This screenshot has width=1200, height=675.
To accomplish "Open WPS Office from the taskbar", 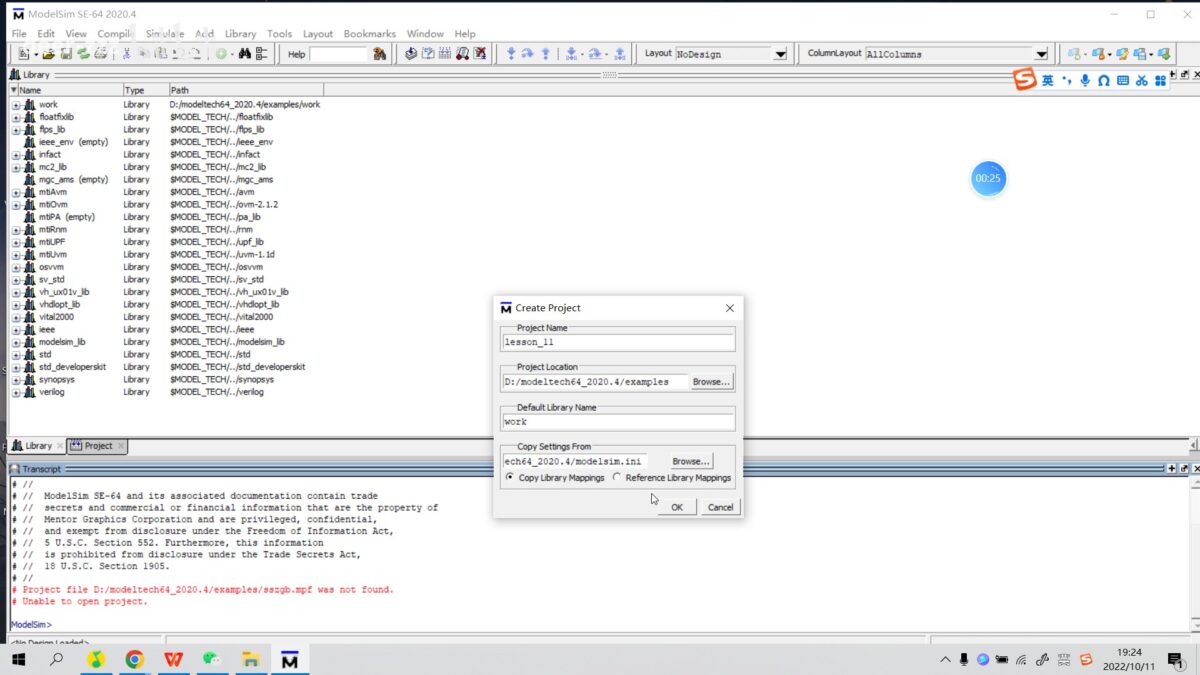I will pos(173,659).
